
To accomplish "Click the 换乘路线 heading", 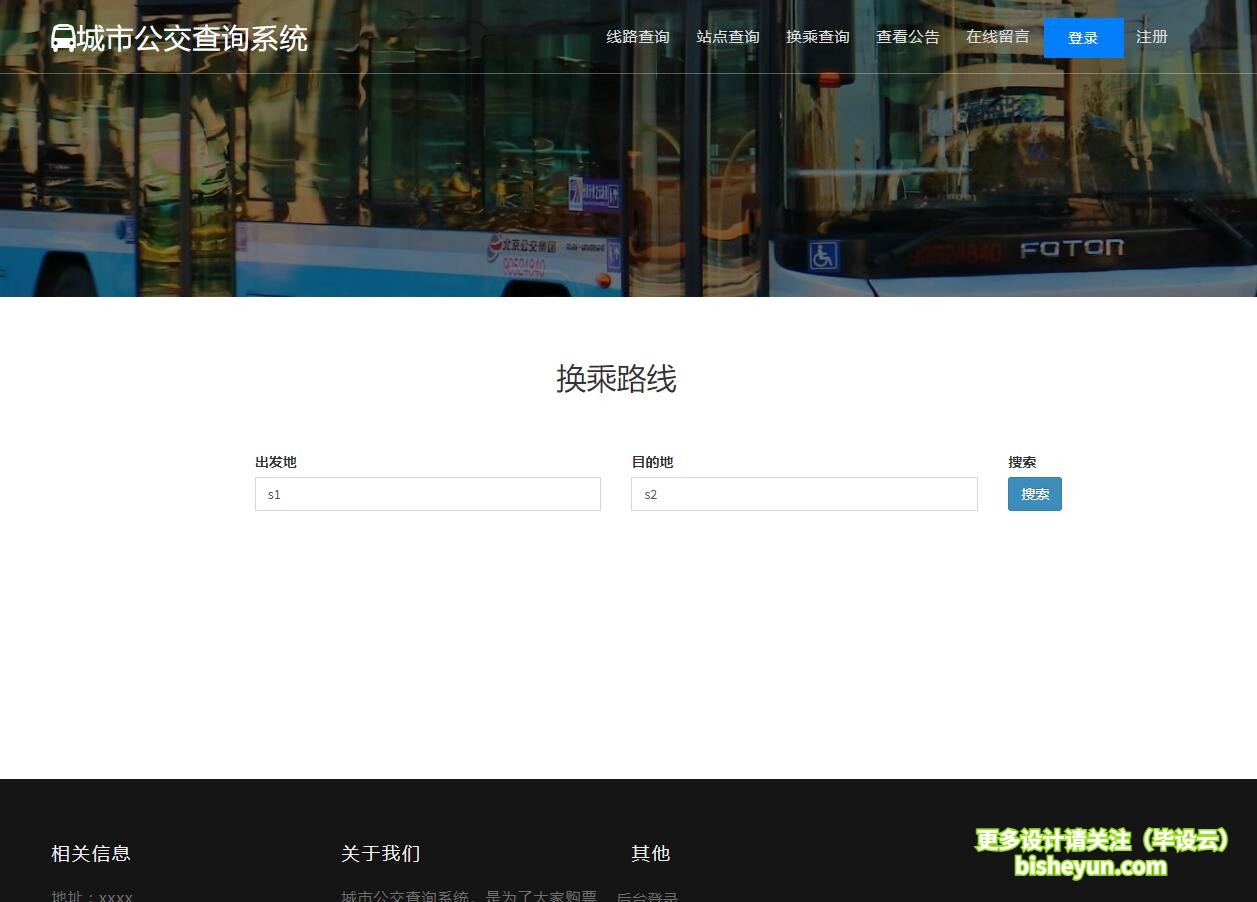I will (x=617, y=379).
